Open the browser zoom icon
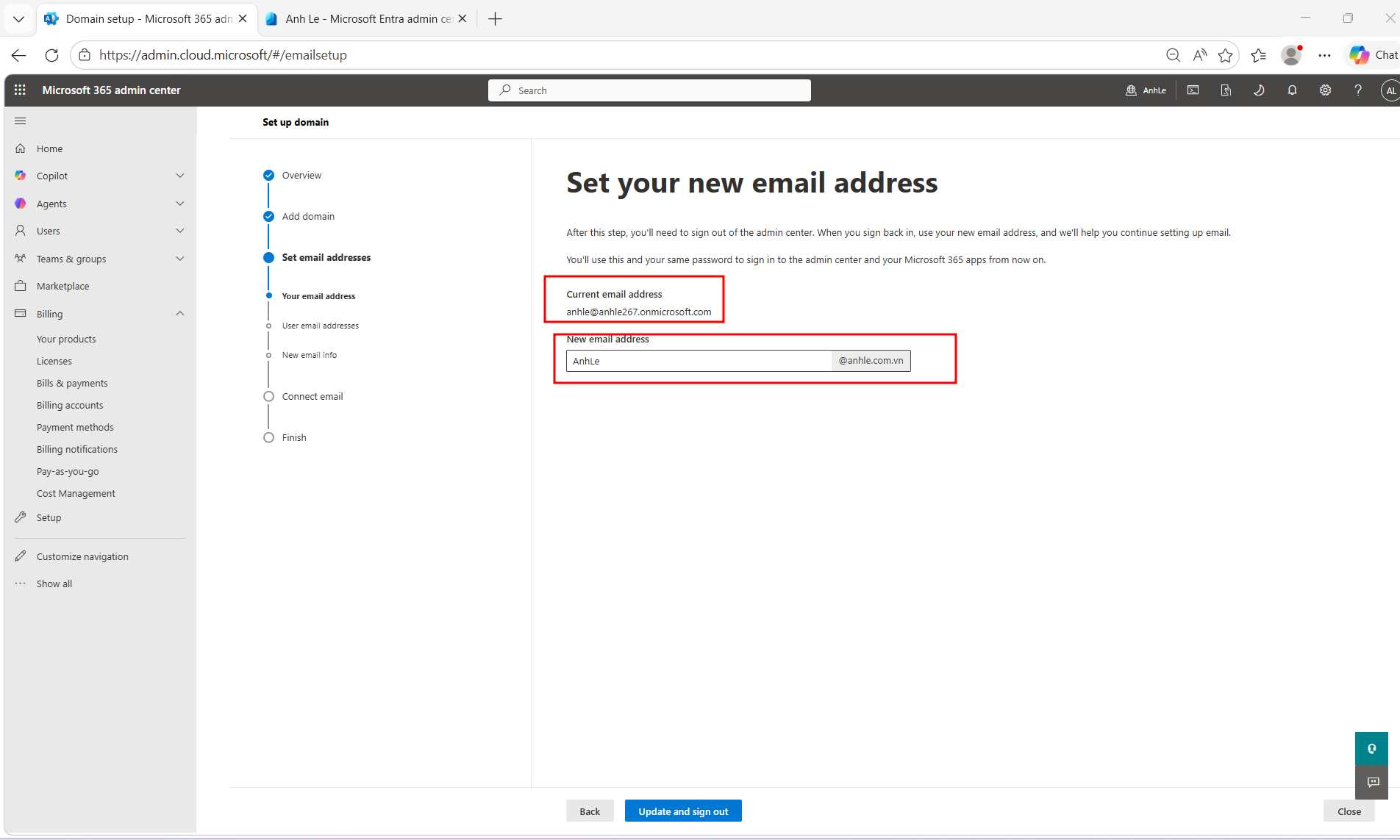 tap(1173, 55)
